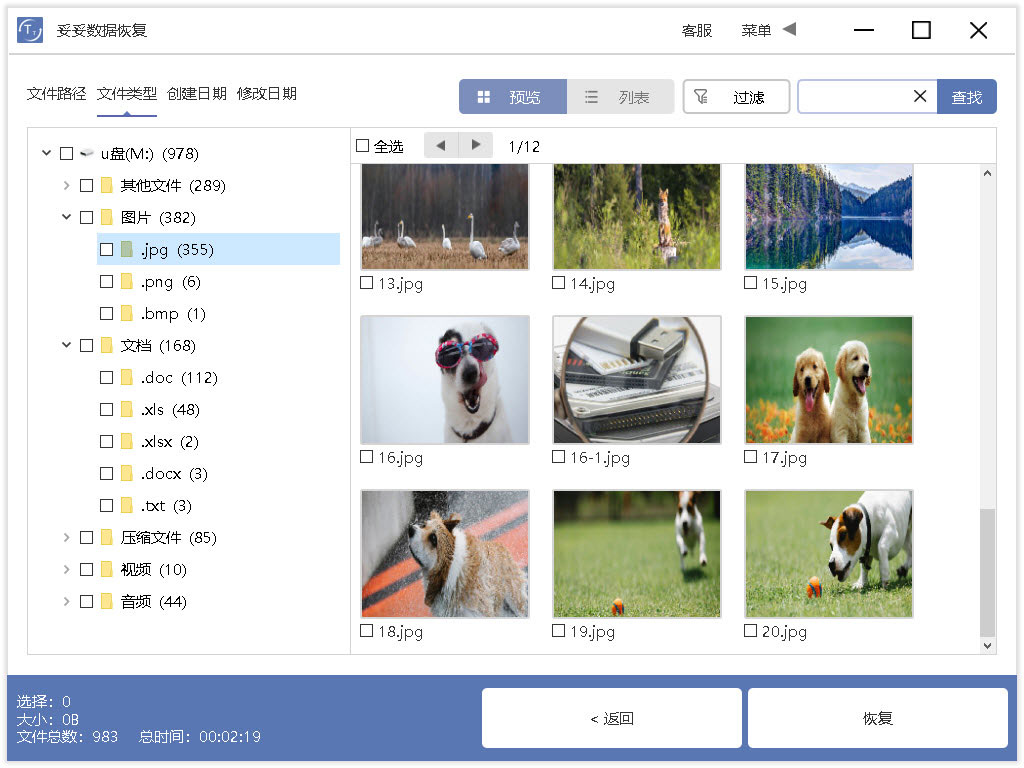Select the checkbox for 17.jpg
This screenshot has height=768, width=1024.
point(750,456)
